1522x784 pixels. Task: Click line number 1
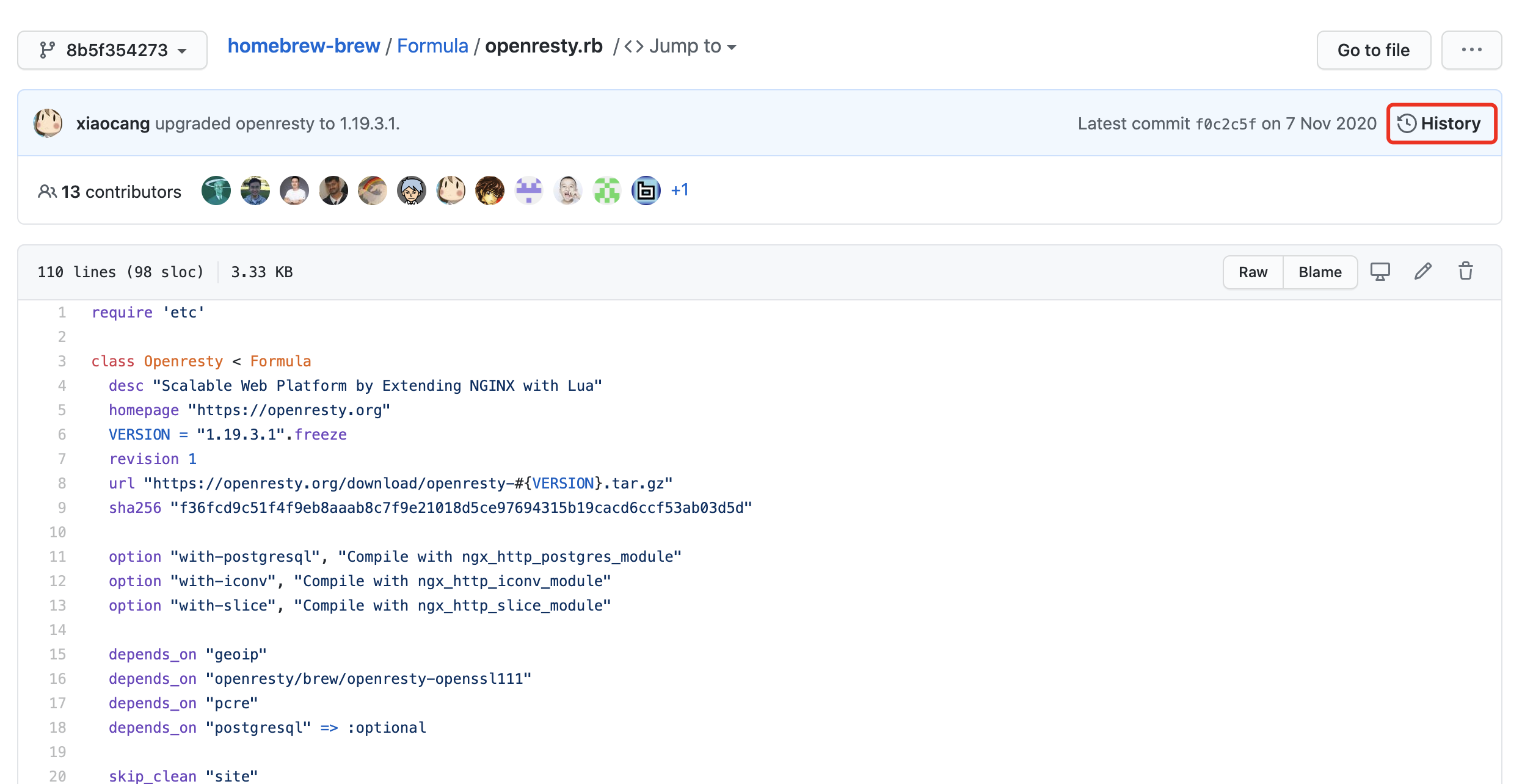pyautogui.click(x=62, y=313)
